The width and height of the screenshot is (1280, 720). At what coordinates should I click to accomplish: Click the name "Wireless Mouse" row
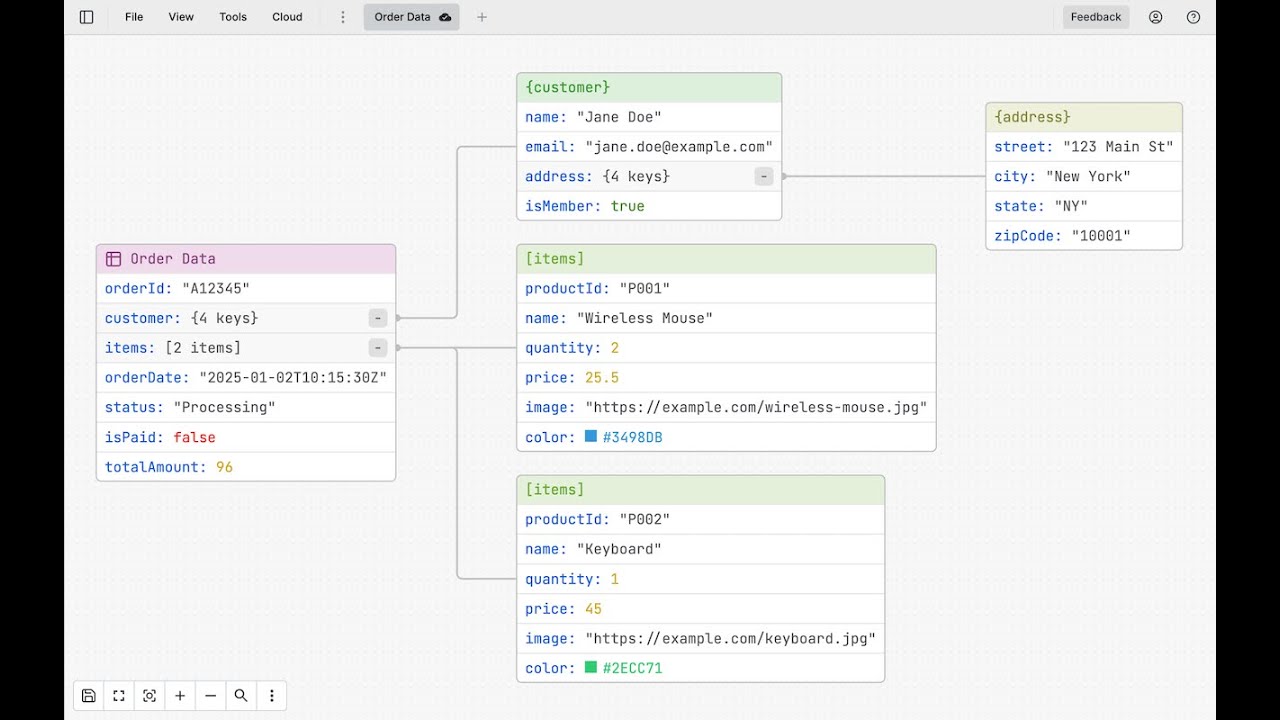pos(726,318)
